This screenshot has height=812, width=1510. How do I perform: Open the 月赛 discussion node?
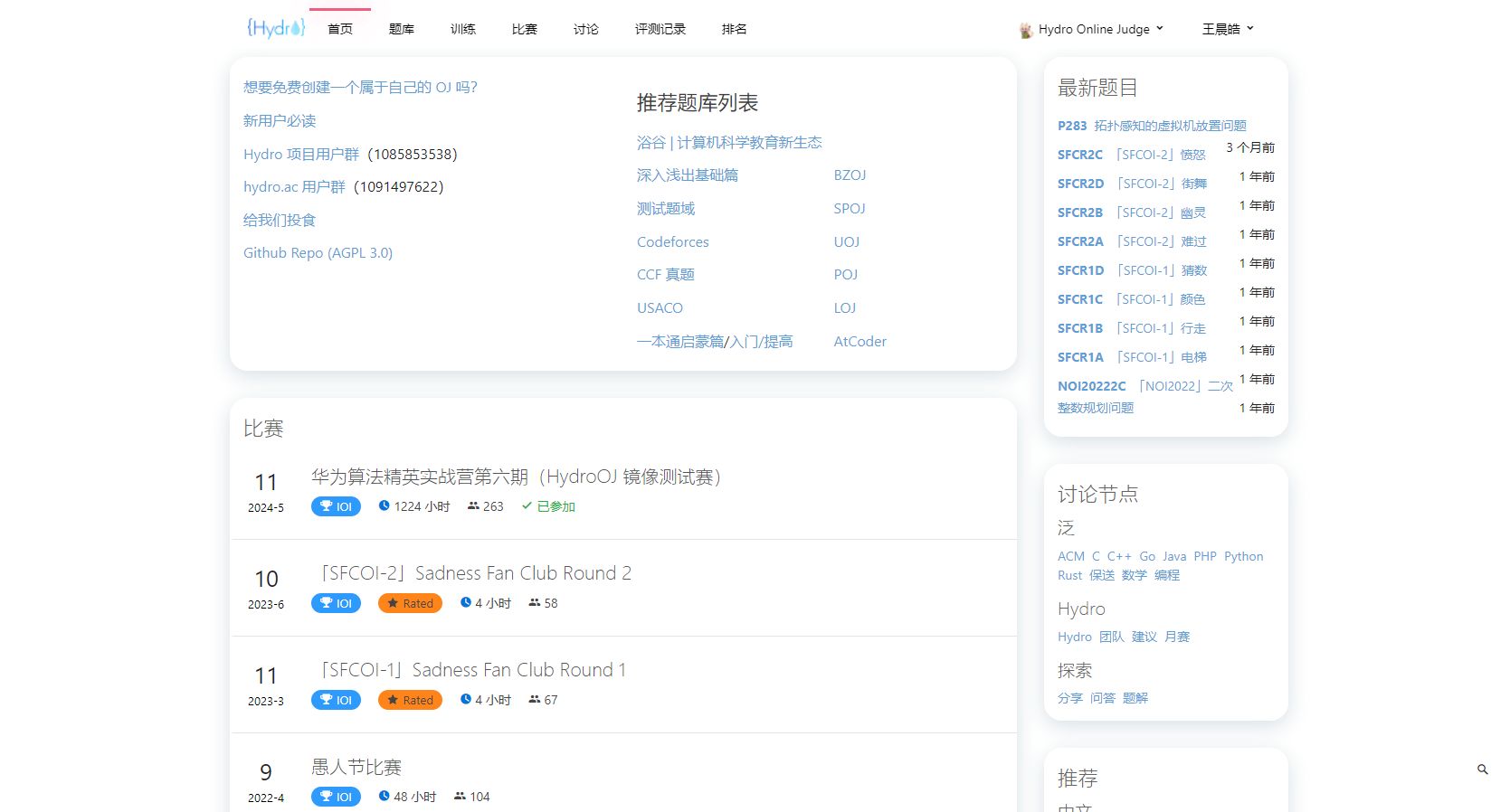[1177, 637]
